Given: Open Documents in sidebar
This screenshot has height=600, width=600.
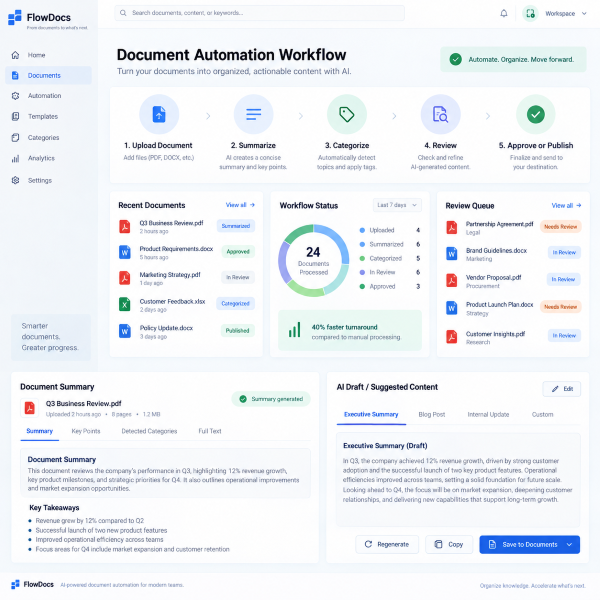Looking at the screenshot, I should 48,75.
